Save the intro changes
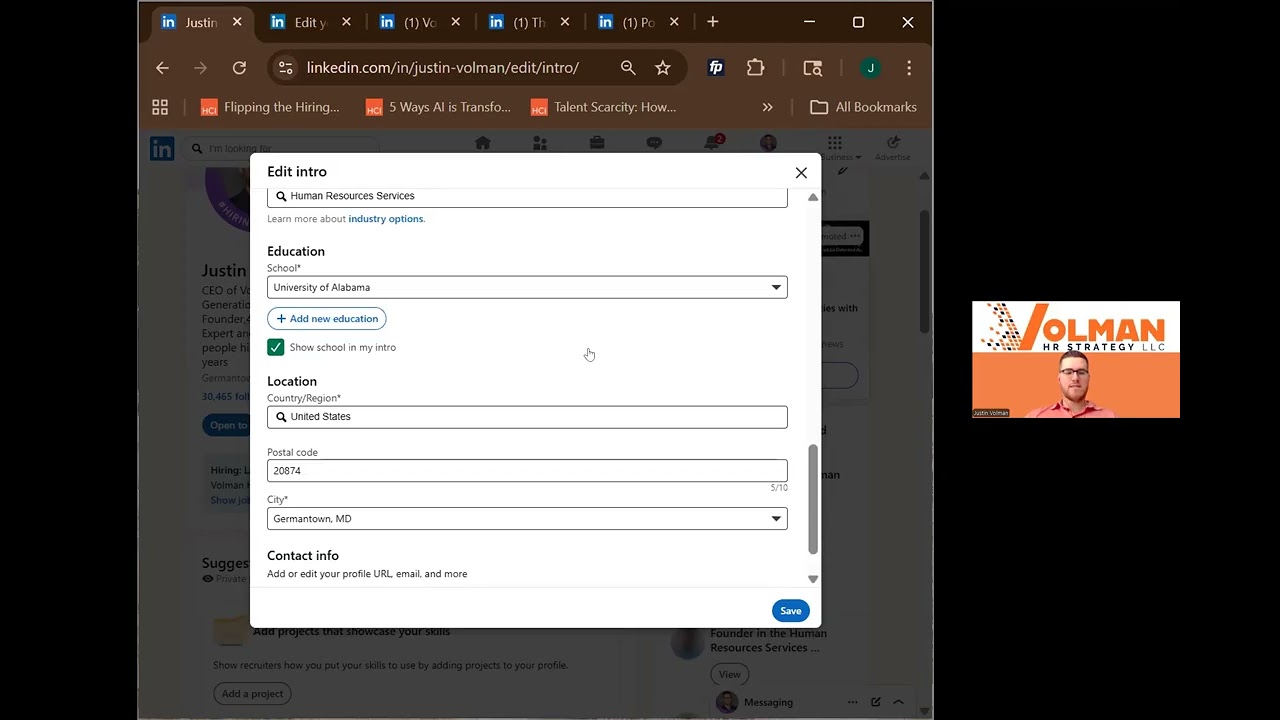Screen dimensions: 1280x720 click(x=790, y=611)
